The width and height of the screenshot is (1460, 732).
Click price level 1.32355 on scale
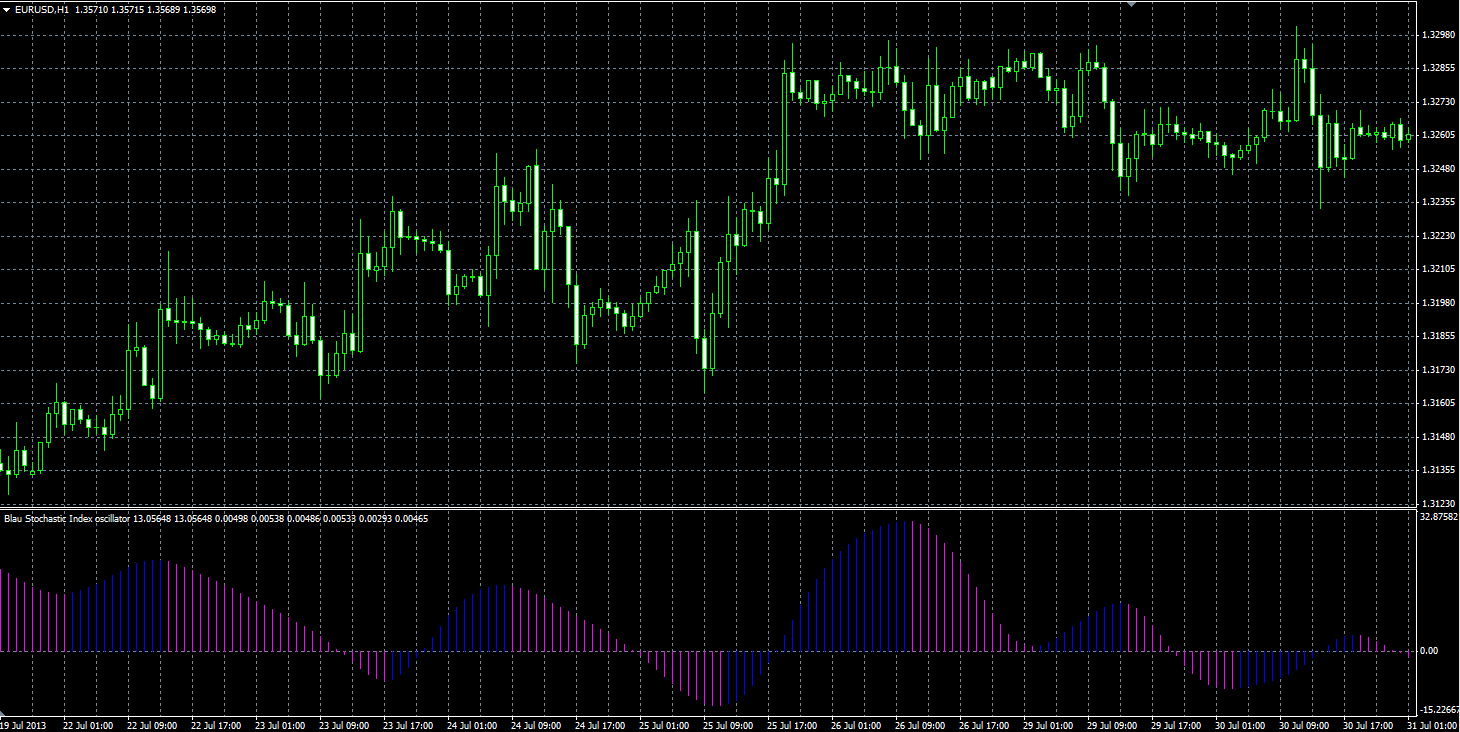tap(1437, 202)
